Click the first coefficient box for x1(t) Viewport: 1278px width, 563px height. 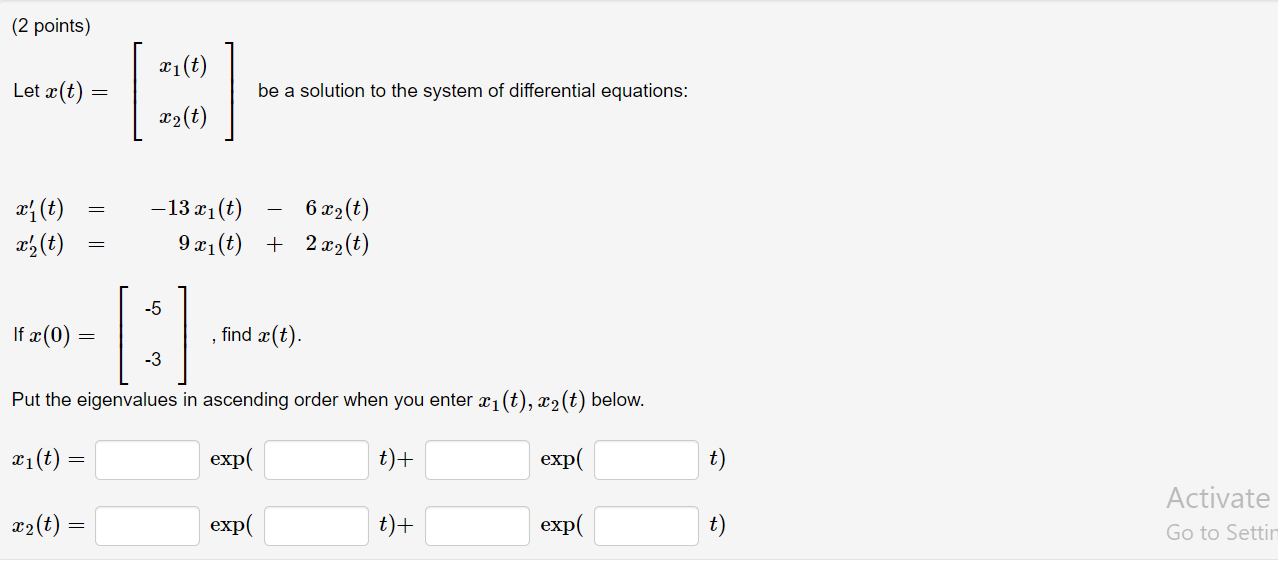[x=147, y=460]
